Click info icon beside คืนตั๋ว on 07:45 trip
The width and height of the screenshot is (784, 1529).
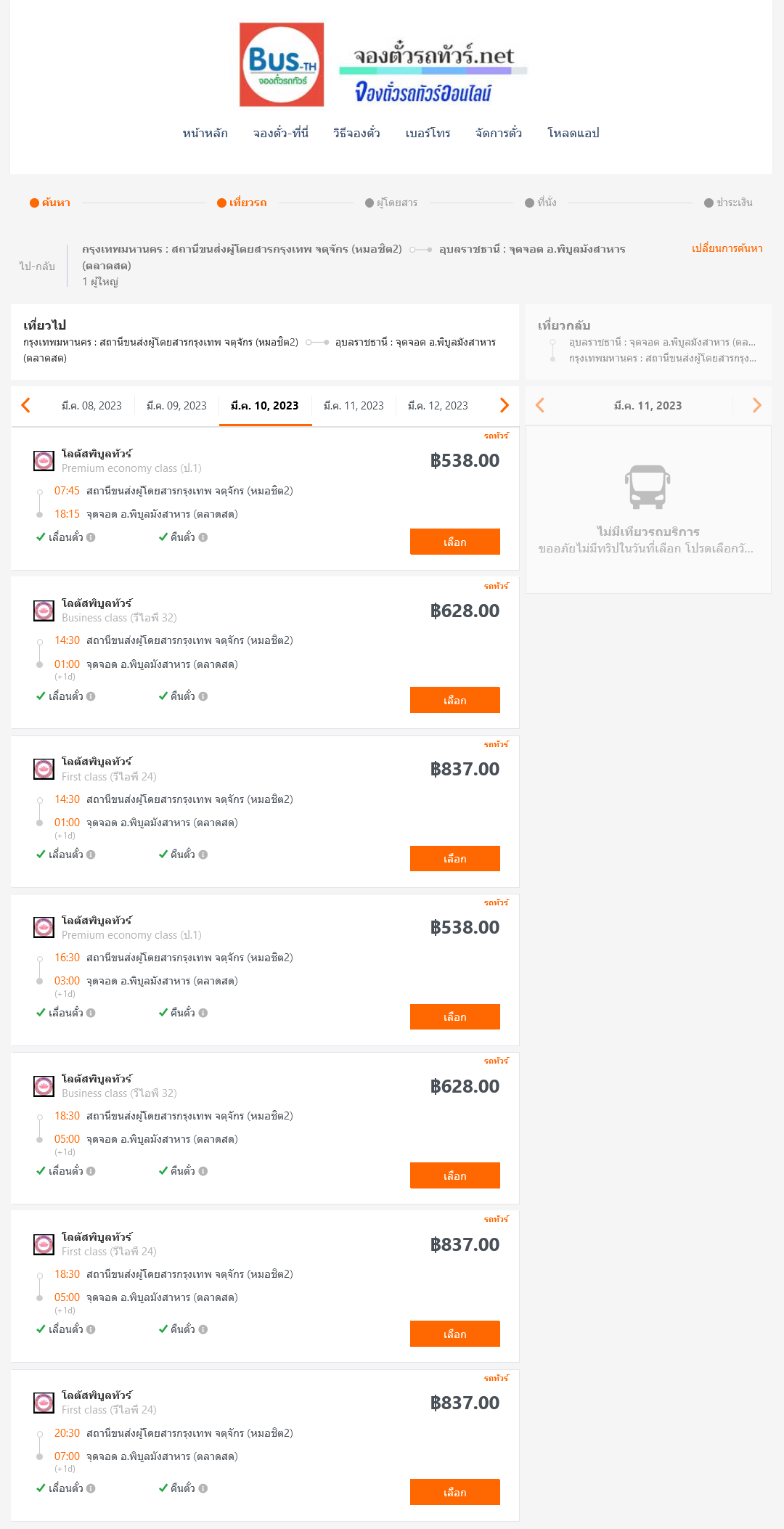click(x=203, y=537)
